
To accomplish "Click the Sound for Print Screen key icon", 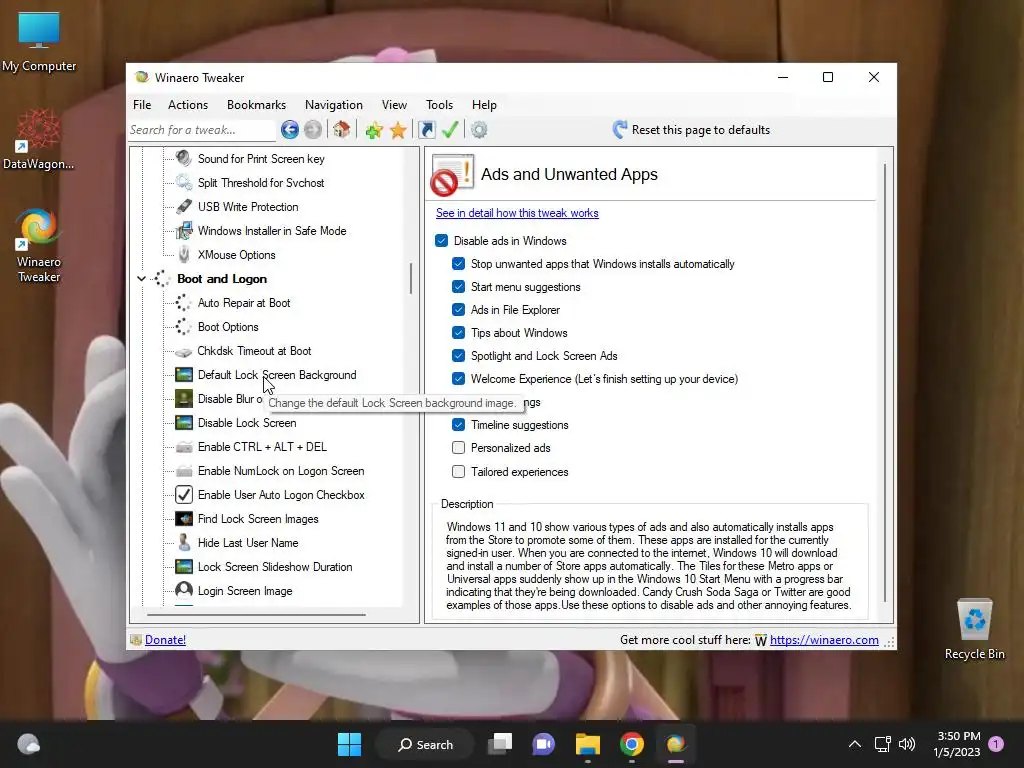I will (184, 158).
